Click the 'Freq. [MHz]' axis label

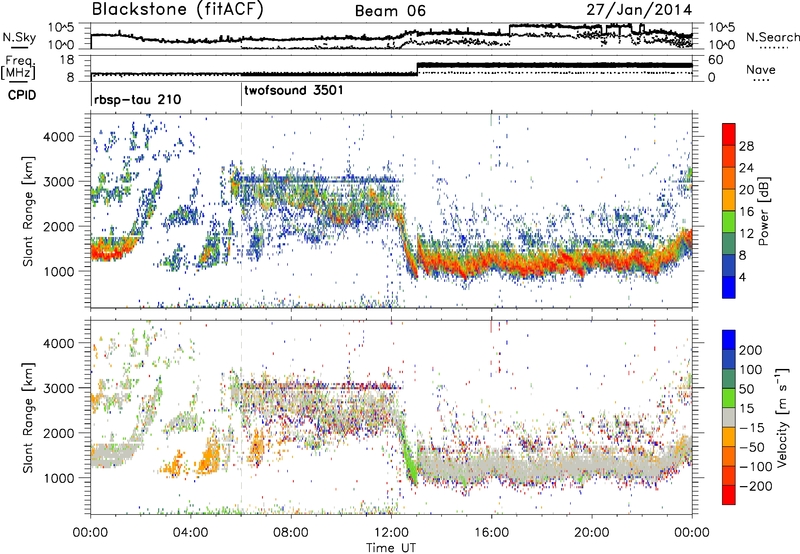click(x=18, y=67)
